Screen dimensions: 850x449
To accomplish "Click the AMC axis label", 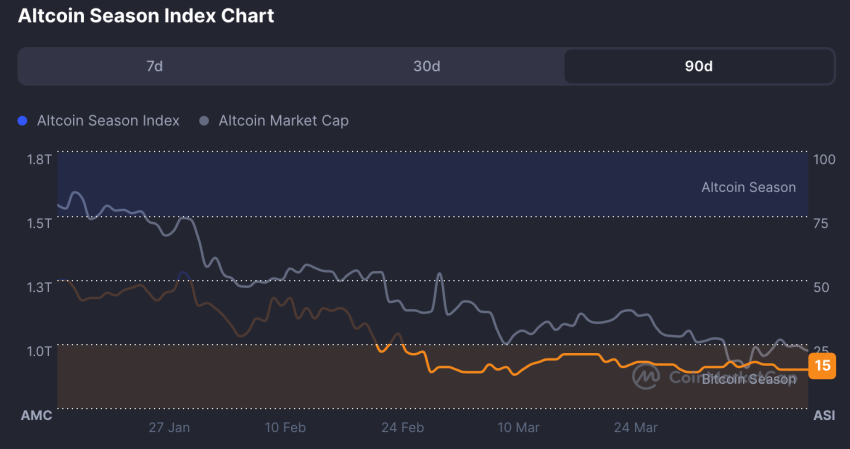I will point(36,415).
